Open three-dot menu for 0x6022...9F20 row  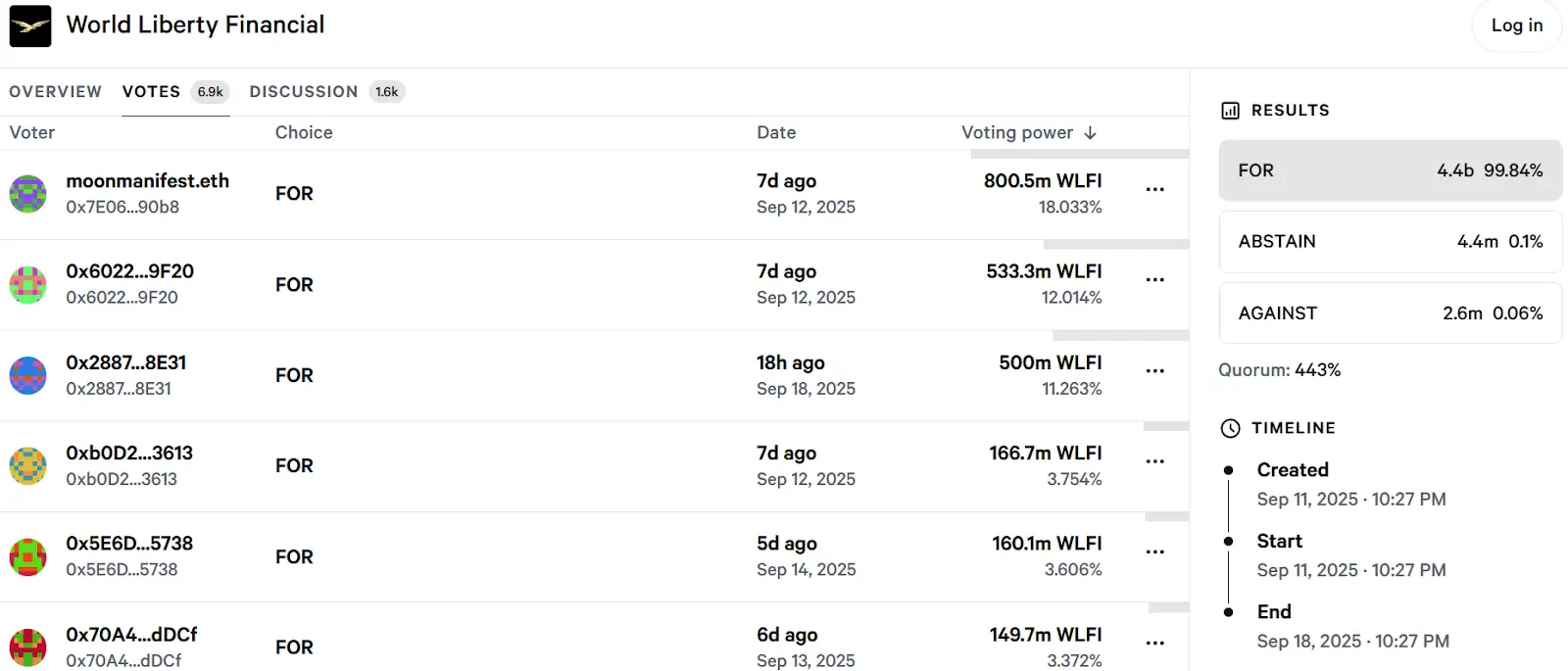(1154, 280)
